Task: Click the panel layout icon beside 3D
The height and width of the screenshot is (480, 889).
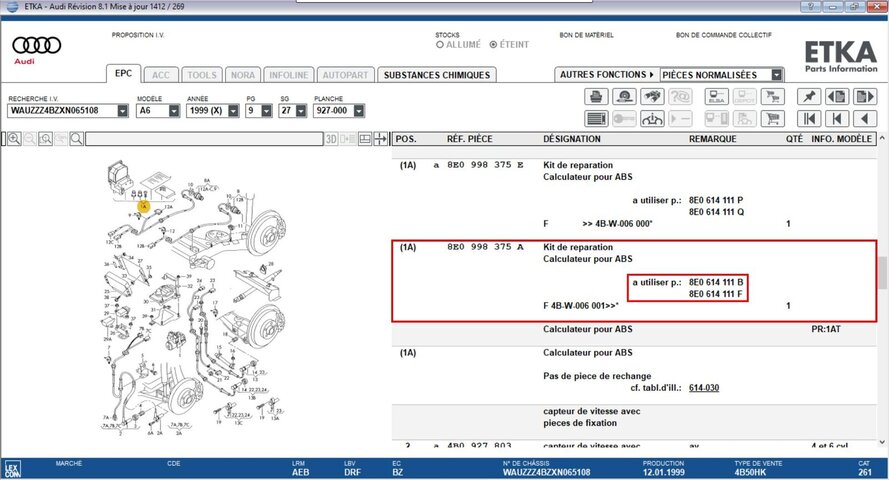Action: 365,139
